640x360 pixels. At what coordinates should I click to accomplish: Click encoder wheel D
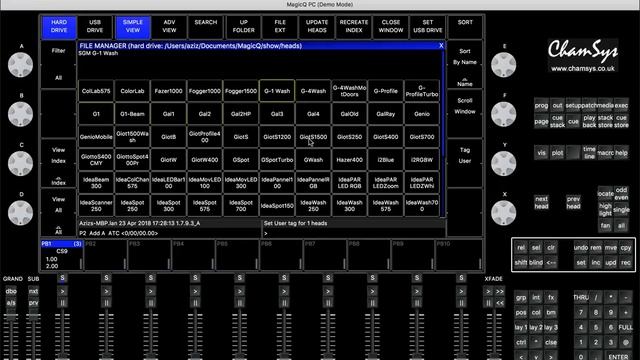pos(20,213)
